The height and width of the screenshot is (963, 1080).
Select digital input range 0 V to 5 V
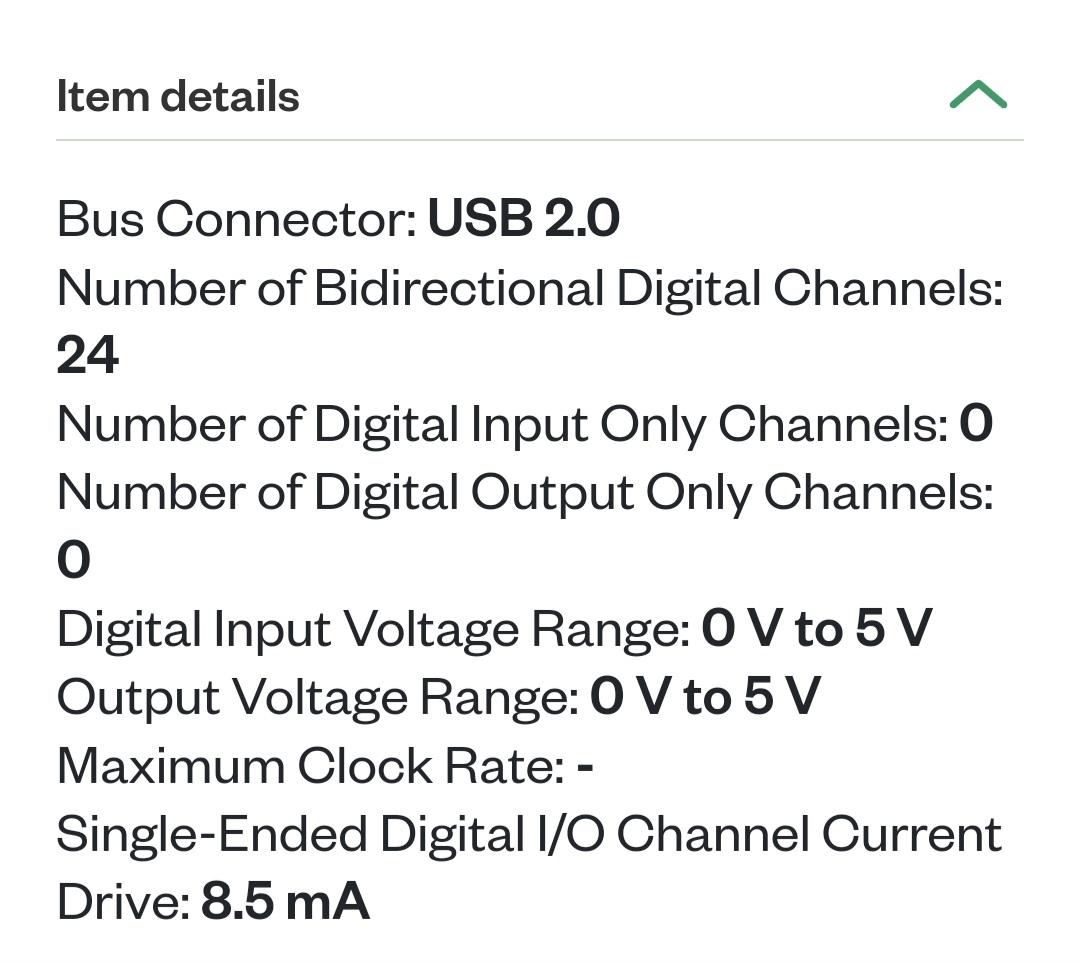pyautogui.click(x=817, y=628)
